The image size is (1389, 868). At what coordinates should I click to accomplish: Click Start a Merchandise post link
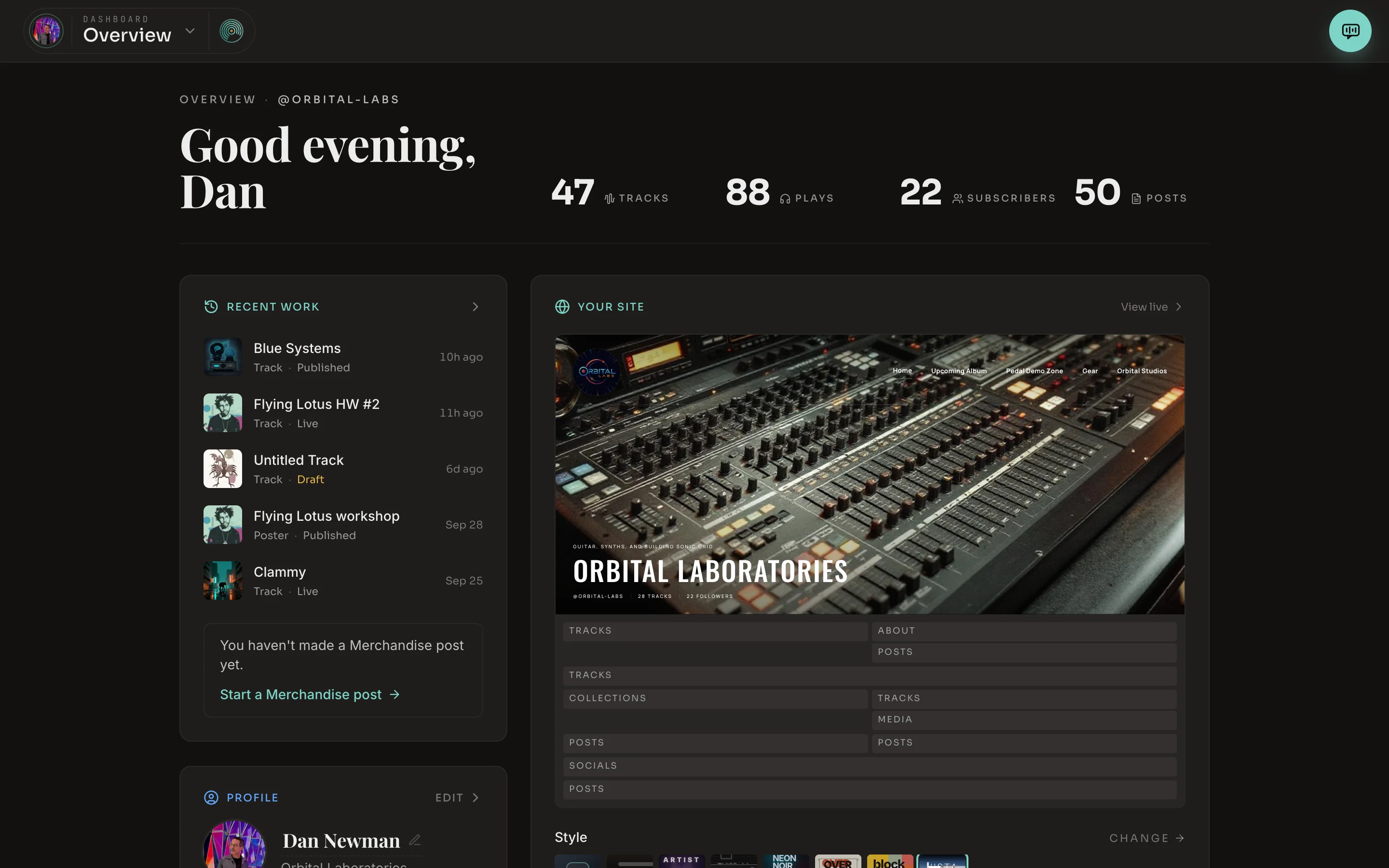310,694
